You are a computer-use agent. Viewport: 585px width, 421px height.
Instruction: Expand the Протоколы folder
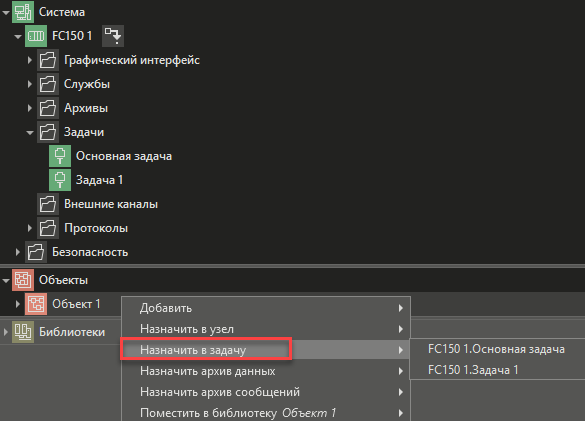(30, 228)
